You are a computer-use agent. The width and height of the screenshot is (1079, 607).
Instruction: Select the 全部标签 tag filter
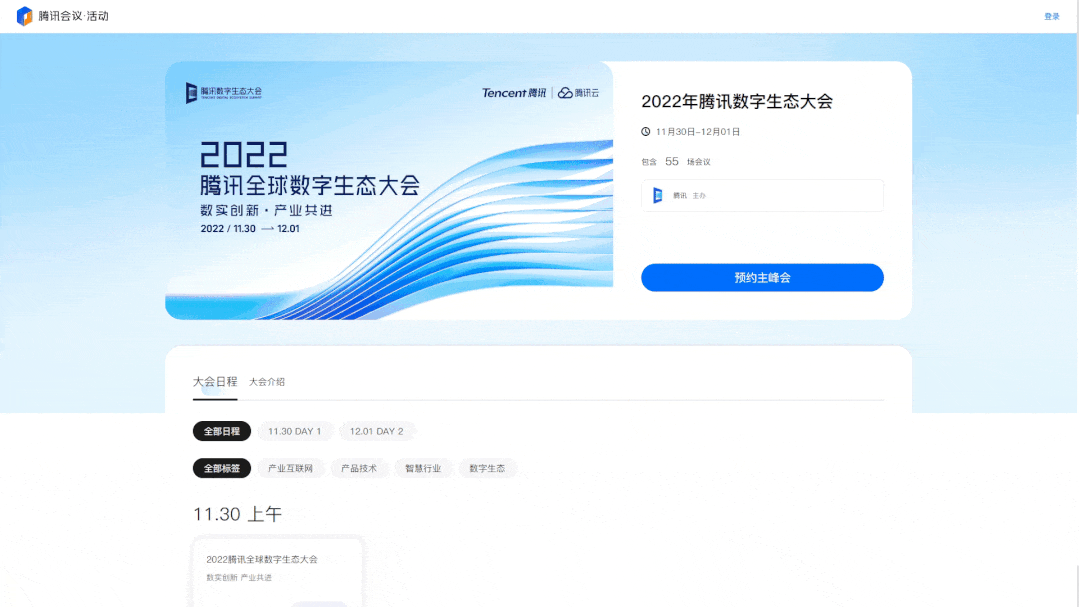tap(222, 469)
